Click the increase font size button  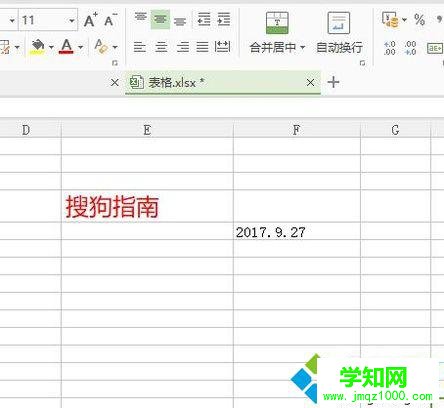click(91, 20)
